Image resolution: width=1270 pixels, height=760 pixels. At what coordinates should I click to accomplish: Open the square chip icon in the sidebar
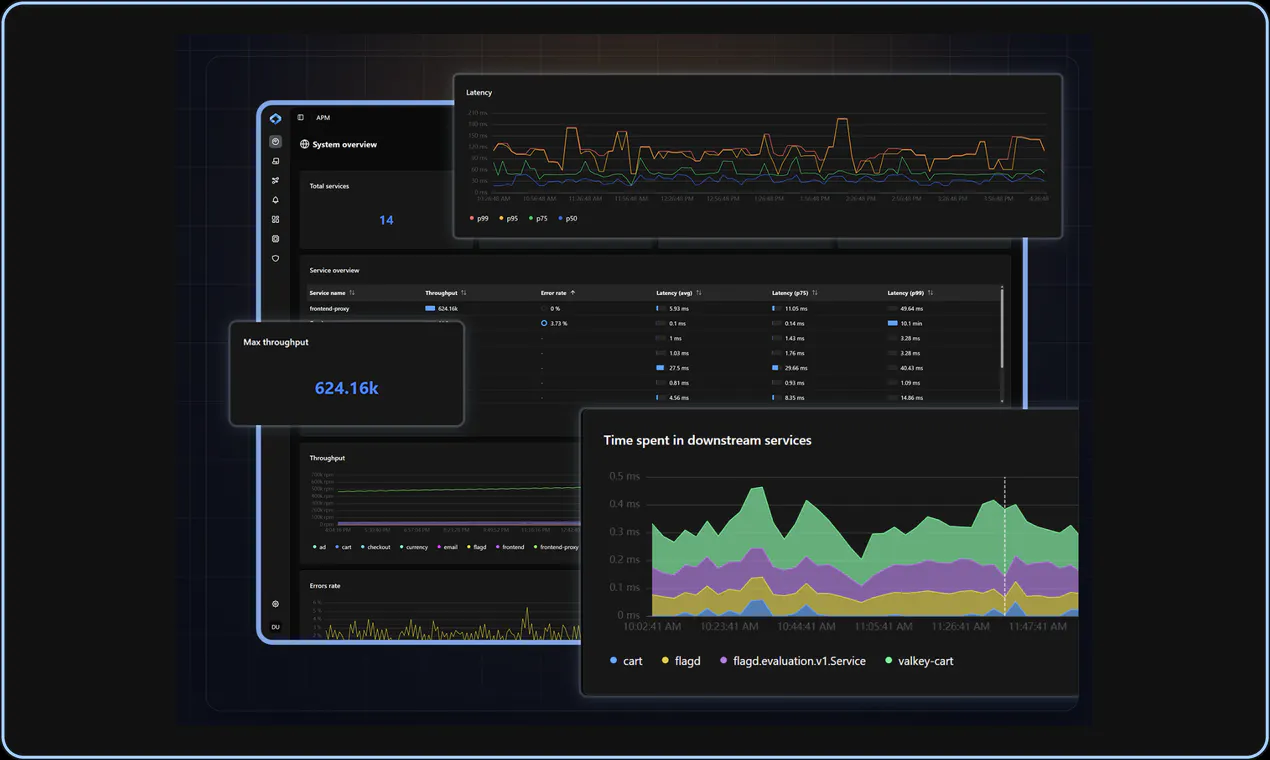276,239
